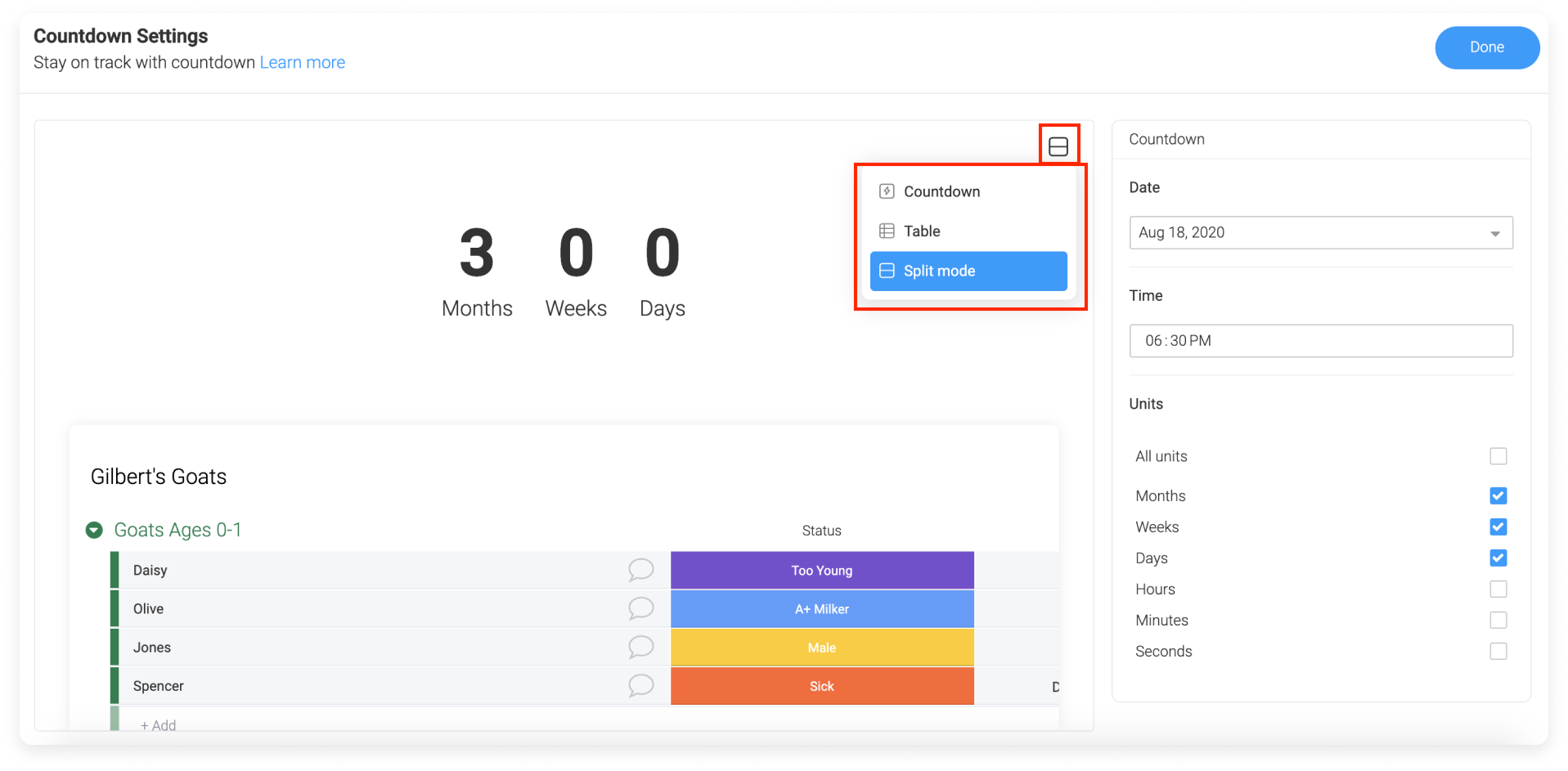The width and height of the screenshot is (1568, 771).
Task: Open the Learn more link
Action: (302, 62)
